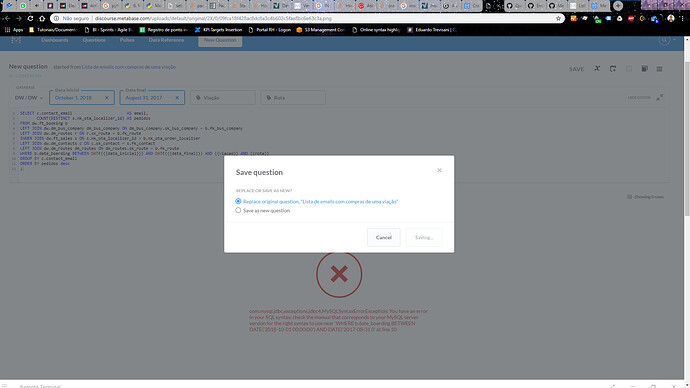Click the disabled "Saving..." button
The width and height of the screenshot is (690, 388).
coord(424,237)
